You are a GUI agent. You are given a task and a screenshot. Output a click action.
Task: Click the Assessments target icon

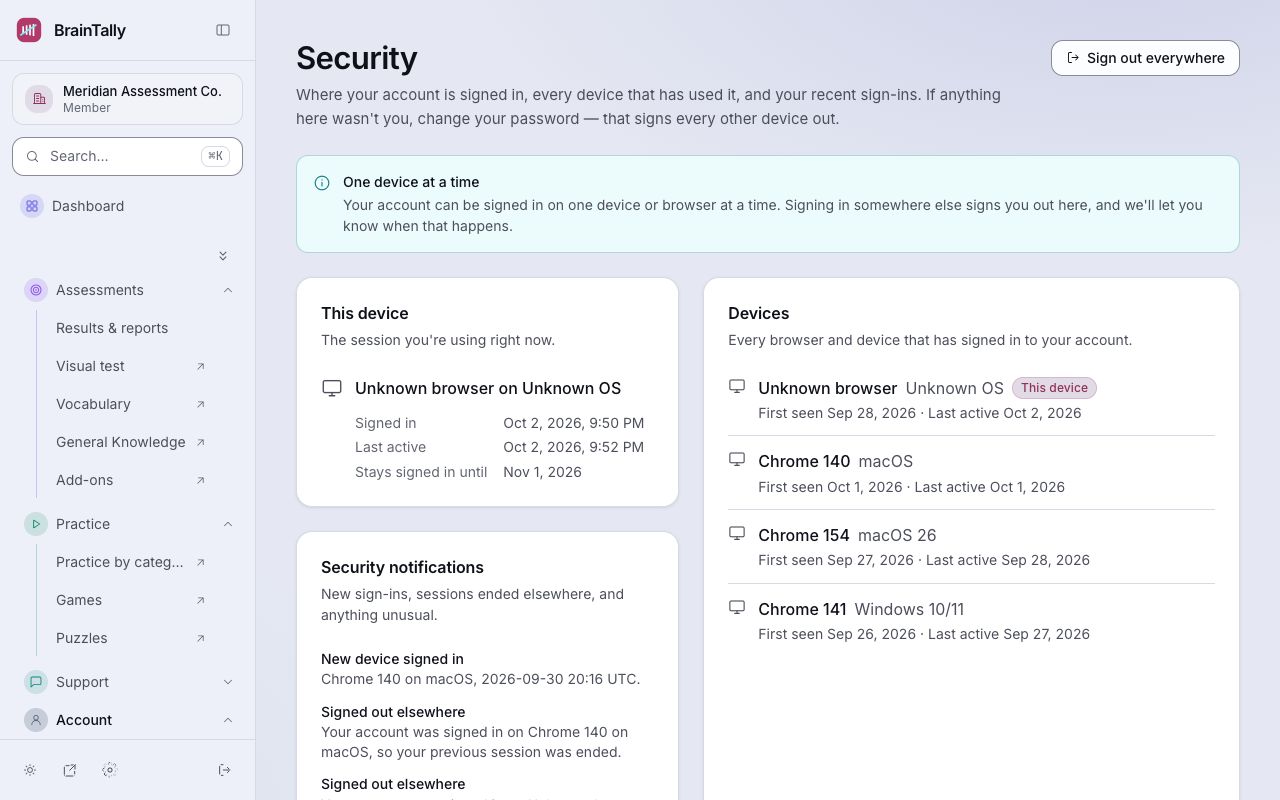(36, 290)
